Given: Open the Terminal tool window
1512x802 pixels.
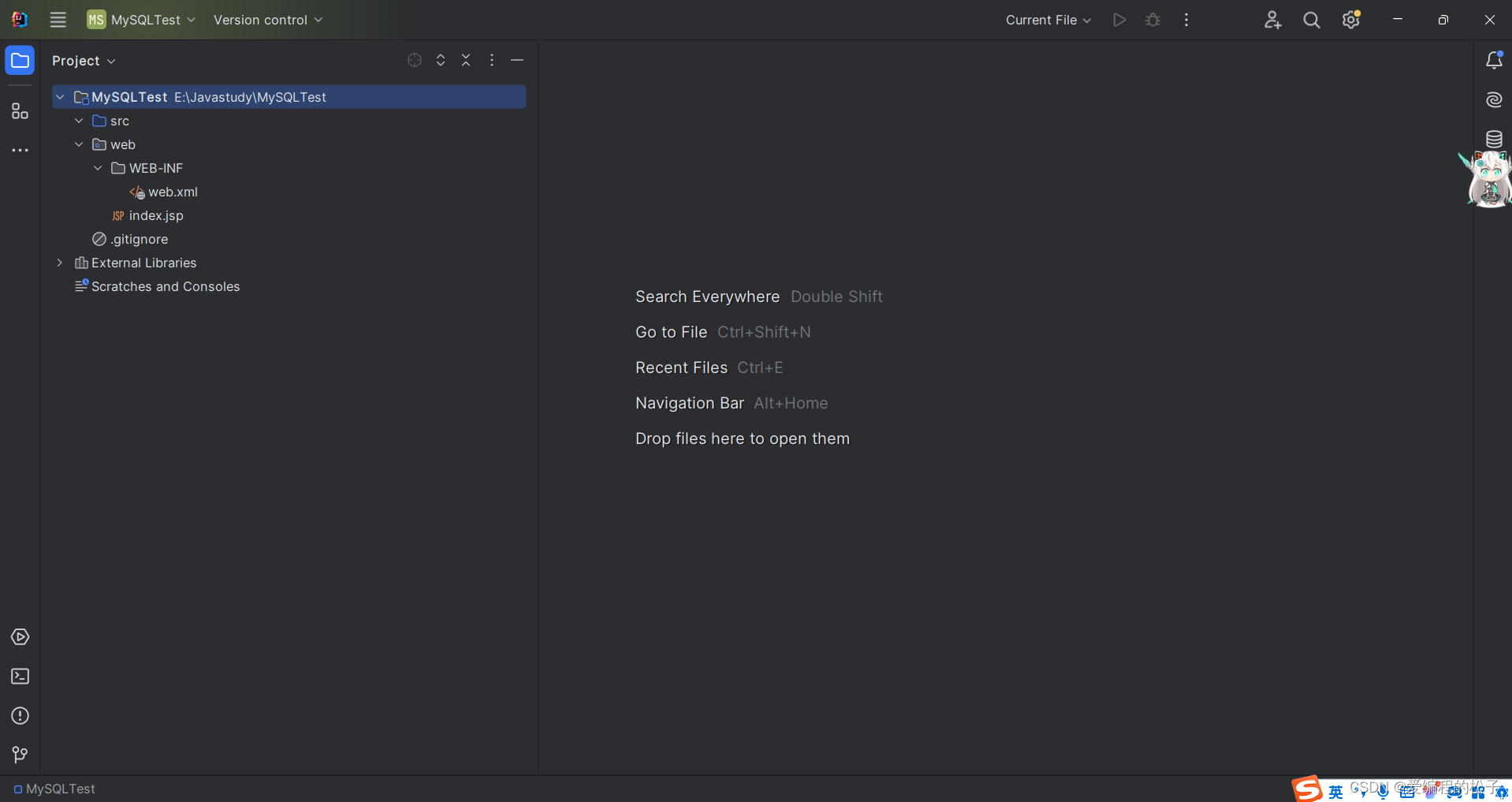Looking at the screenshot, I should (x=20, y=676).
